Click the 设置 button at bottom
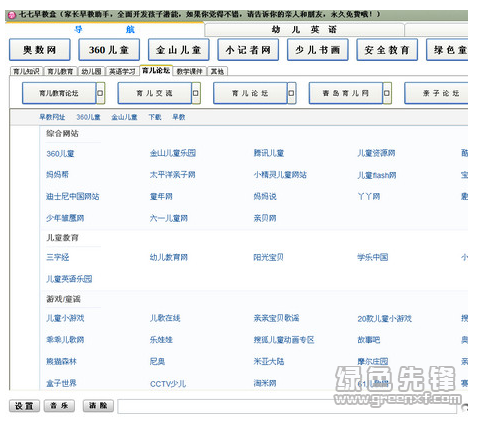 coord(24,406)
